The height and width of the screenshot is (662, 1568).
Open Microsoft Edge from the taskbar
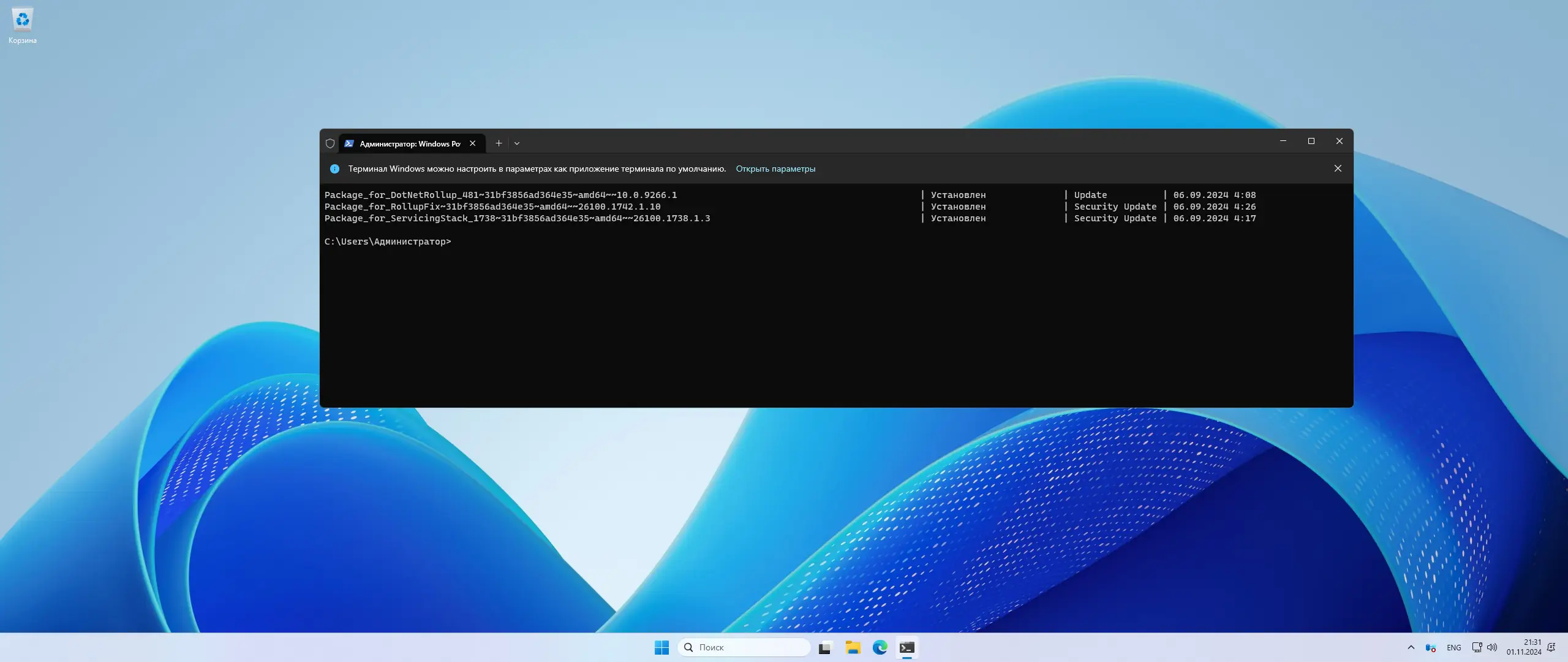(x=880, y=647)
